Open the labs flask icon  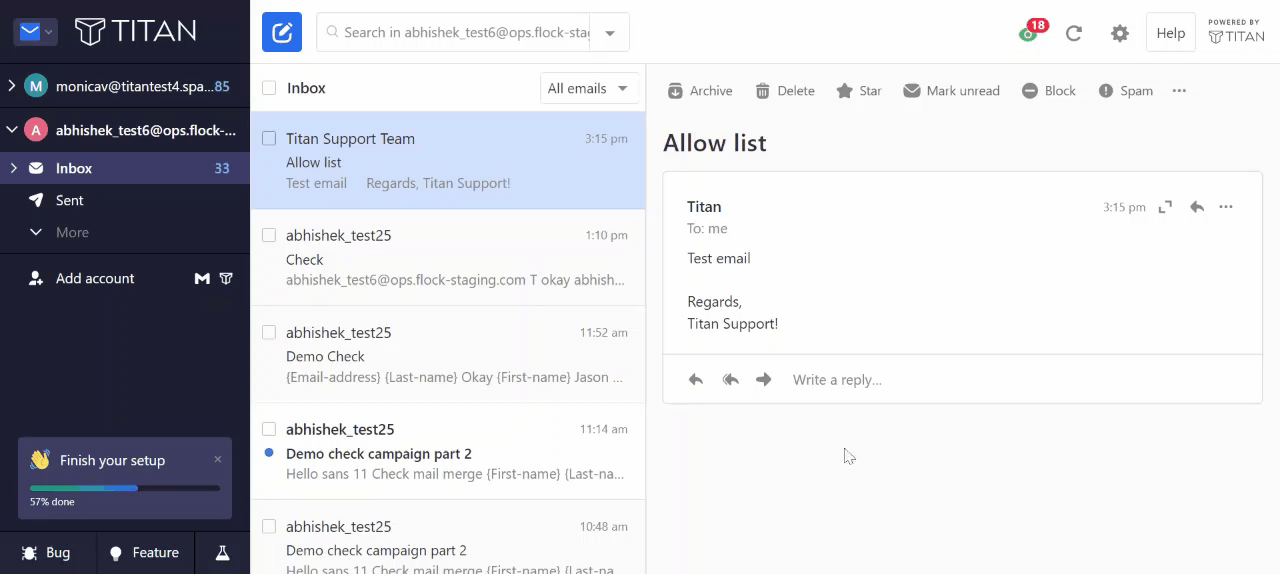(x=223, y=553)
